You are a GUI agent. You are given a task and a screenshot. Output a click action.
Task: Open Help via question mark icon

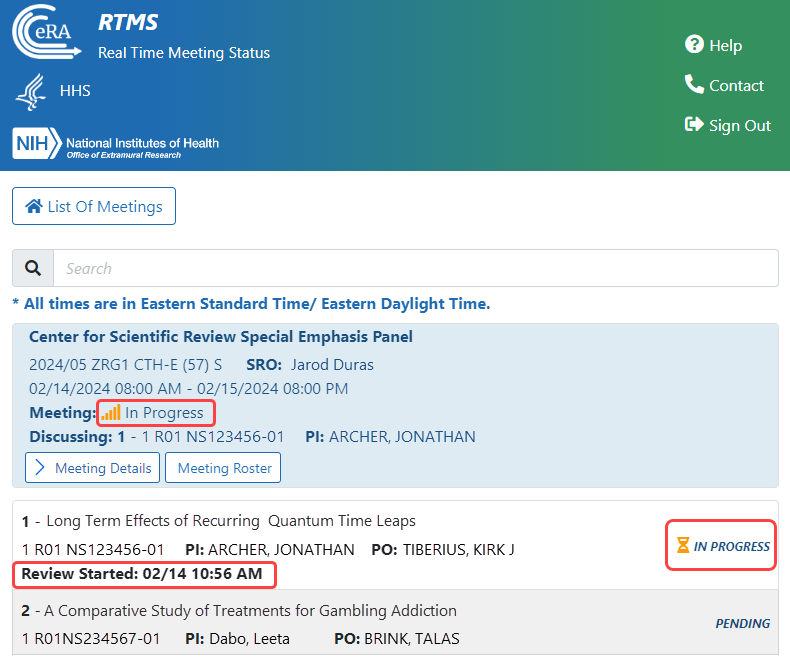[x=694, y=44]
